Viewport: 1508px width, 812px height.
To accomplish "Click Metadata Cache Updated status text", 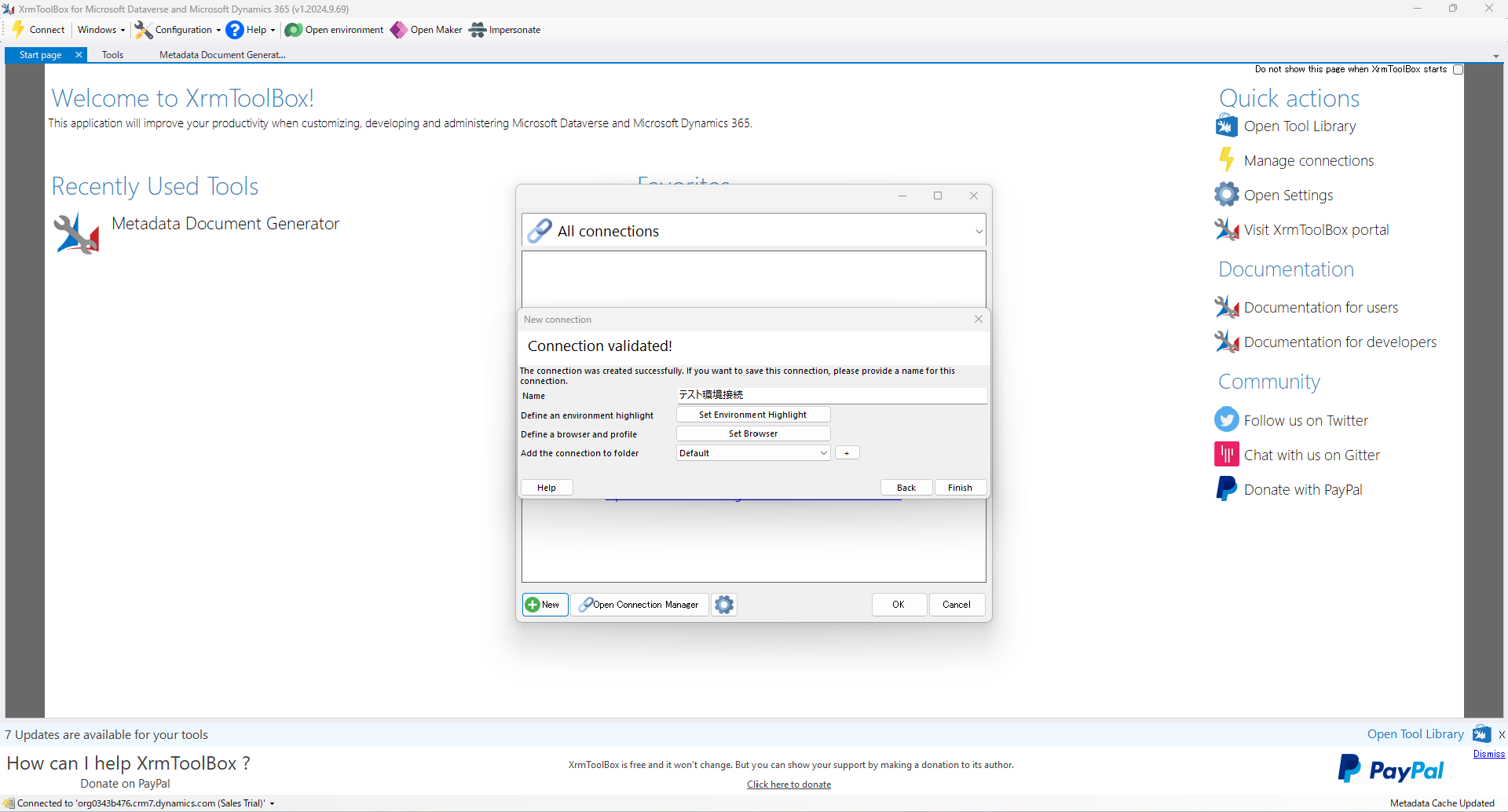I will 1442,803.
